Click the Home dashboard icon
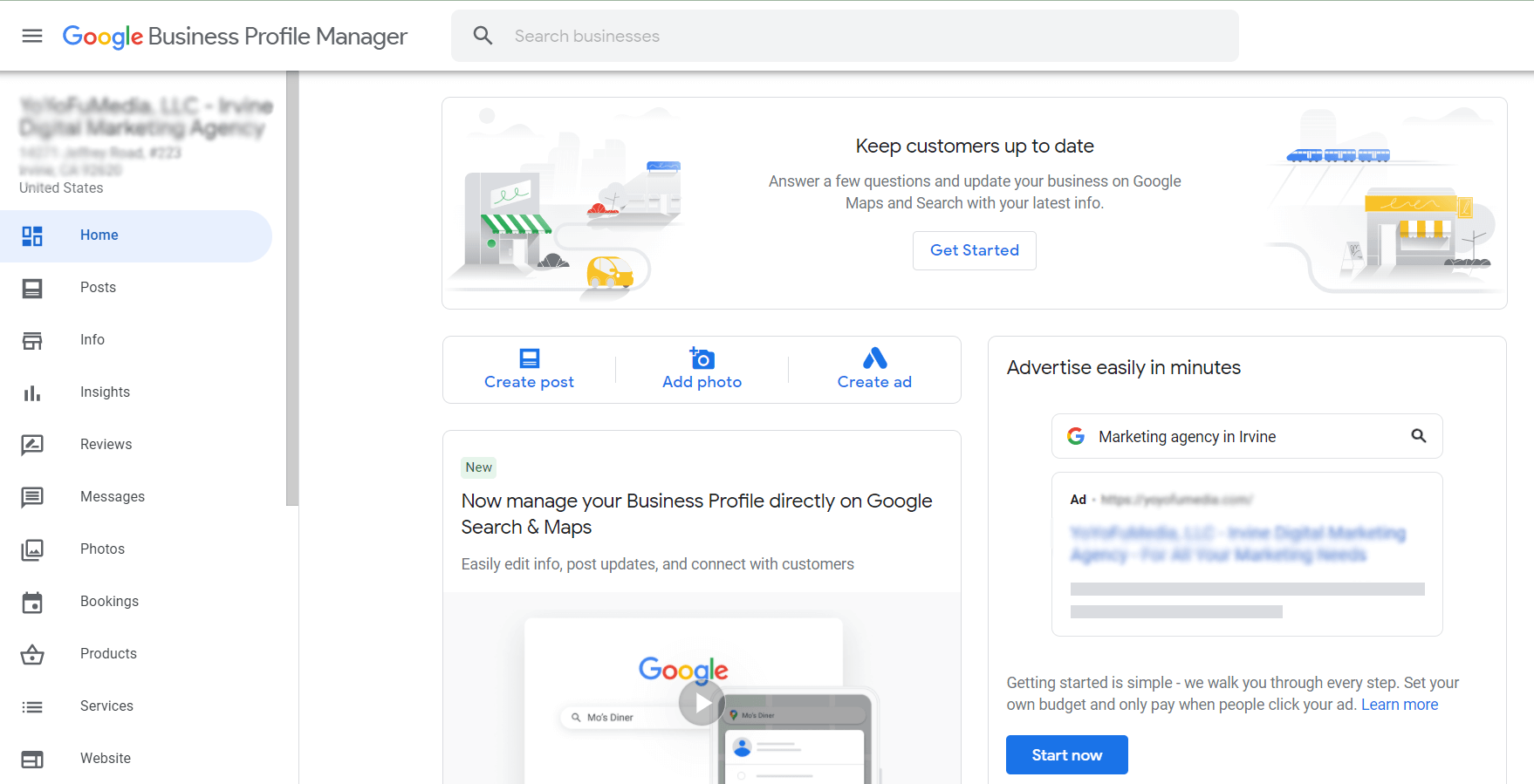 (32, 235)
